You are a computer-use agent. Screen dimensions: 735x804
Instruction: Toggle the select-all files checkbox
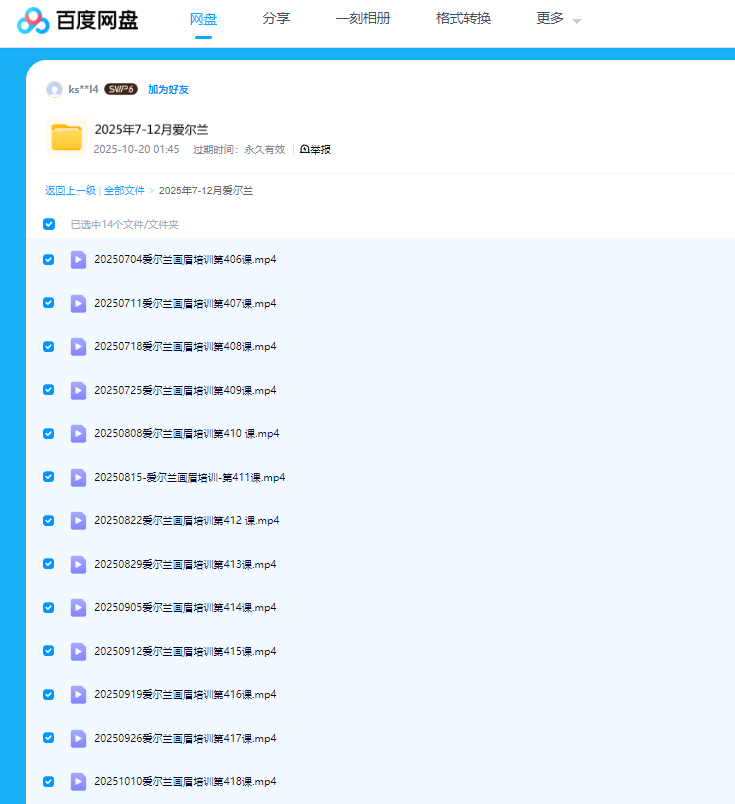pos(49,224)
